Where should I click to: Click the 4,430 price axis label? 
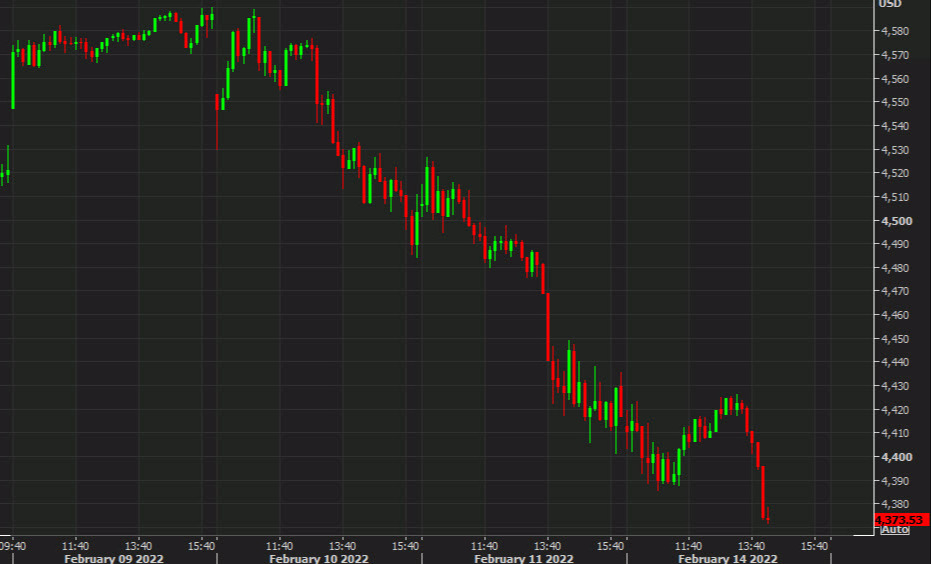coord(895,386)
